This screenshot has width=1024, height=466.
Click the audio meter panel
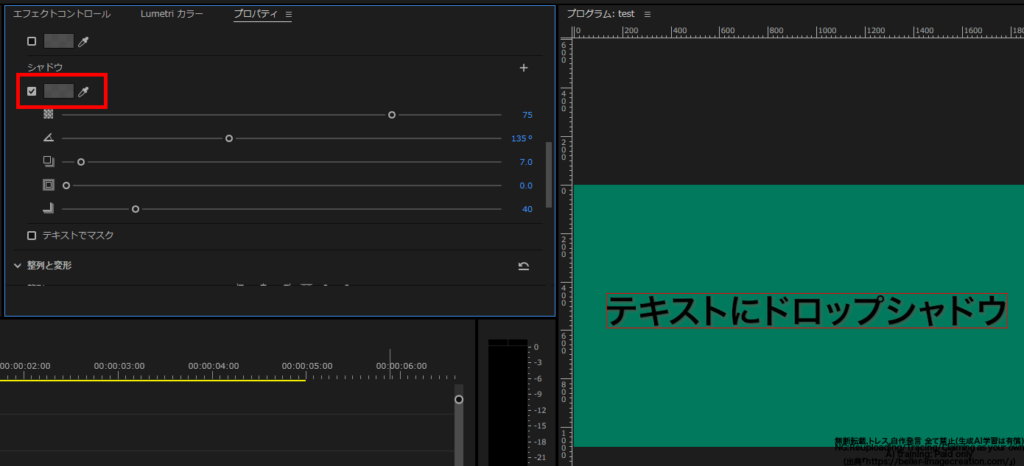507,405
